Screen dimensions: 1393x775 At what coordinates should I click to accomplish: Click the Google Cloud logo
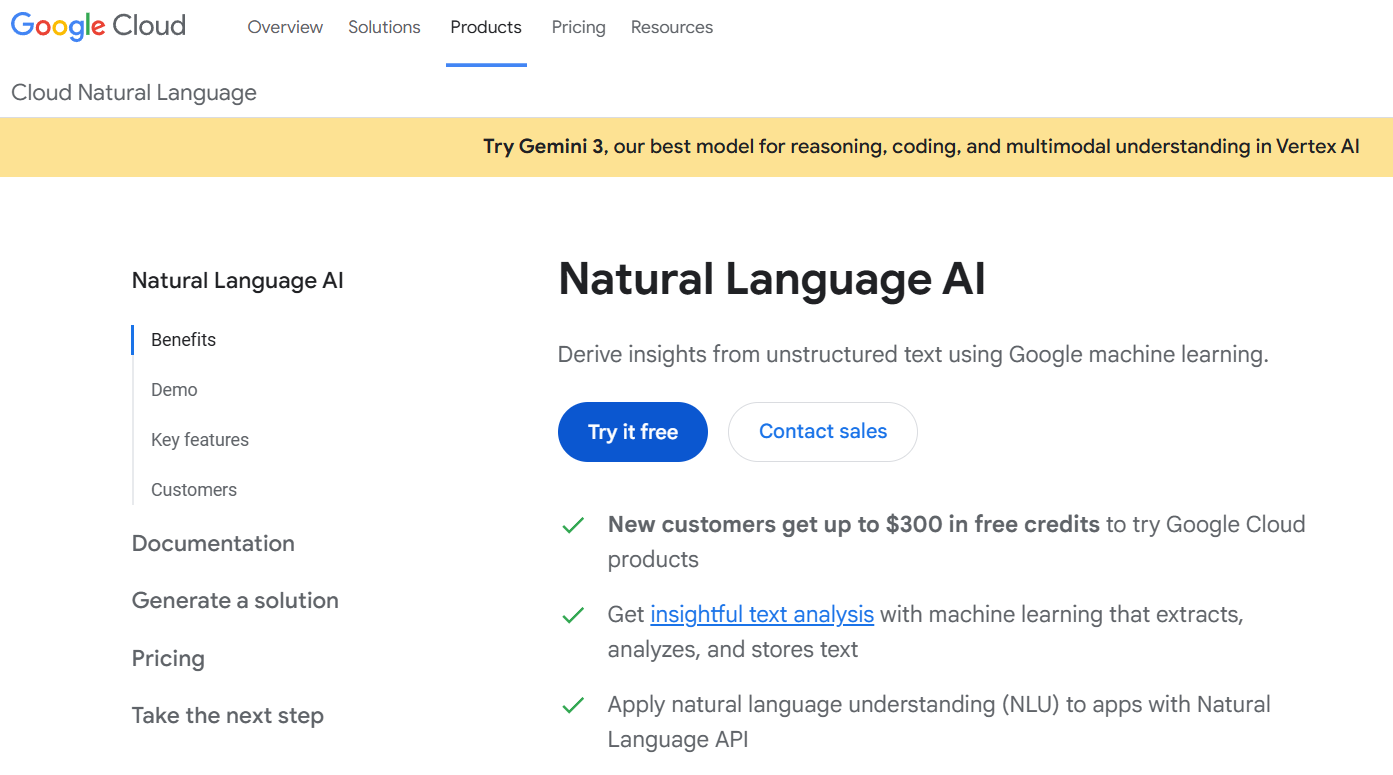[97, 26]
